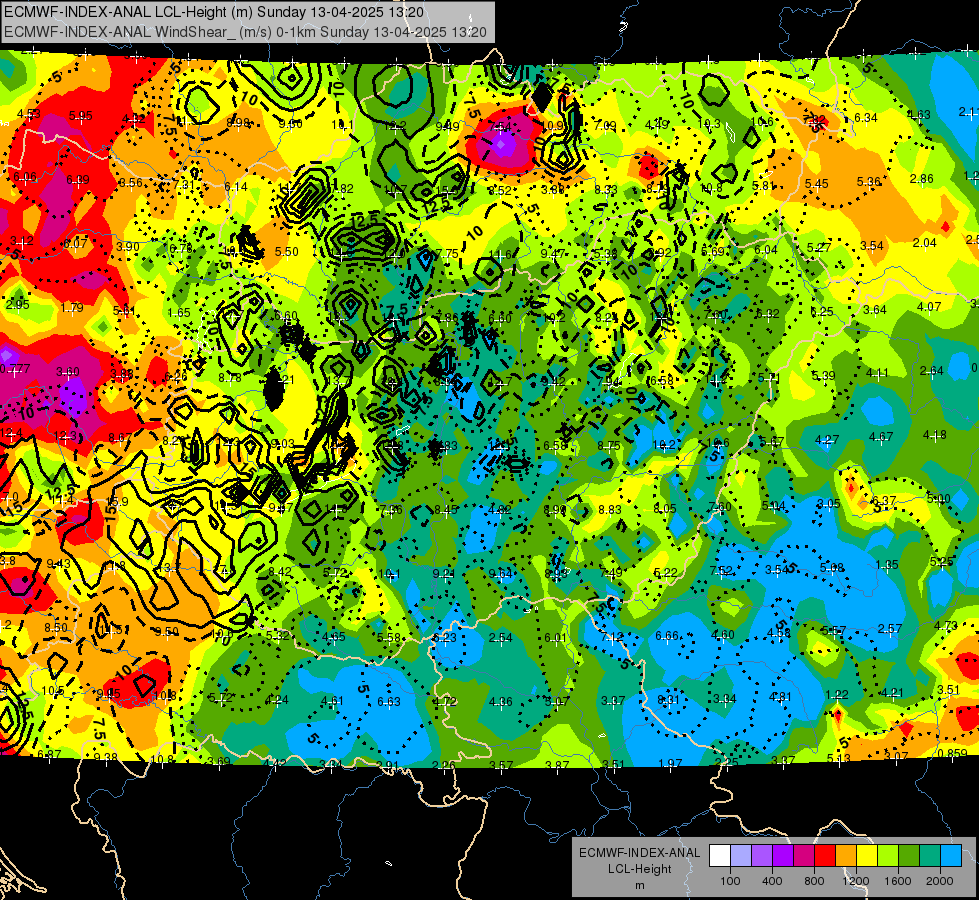Click the unit label 'm' in legend
The width and height of the screenshot is (979, 900).
pyautogui.click(x=639, y=886)
